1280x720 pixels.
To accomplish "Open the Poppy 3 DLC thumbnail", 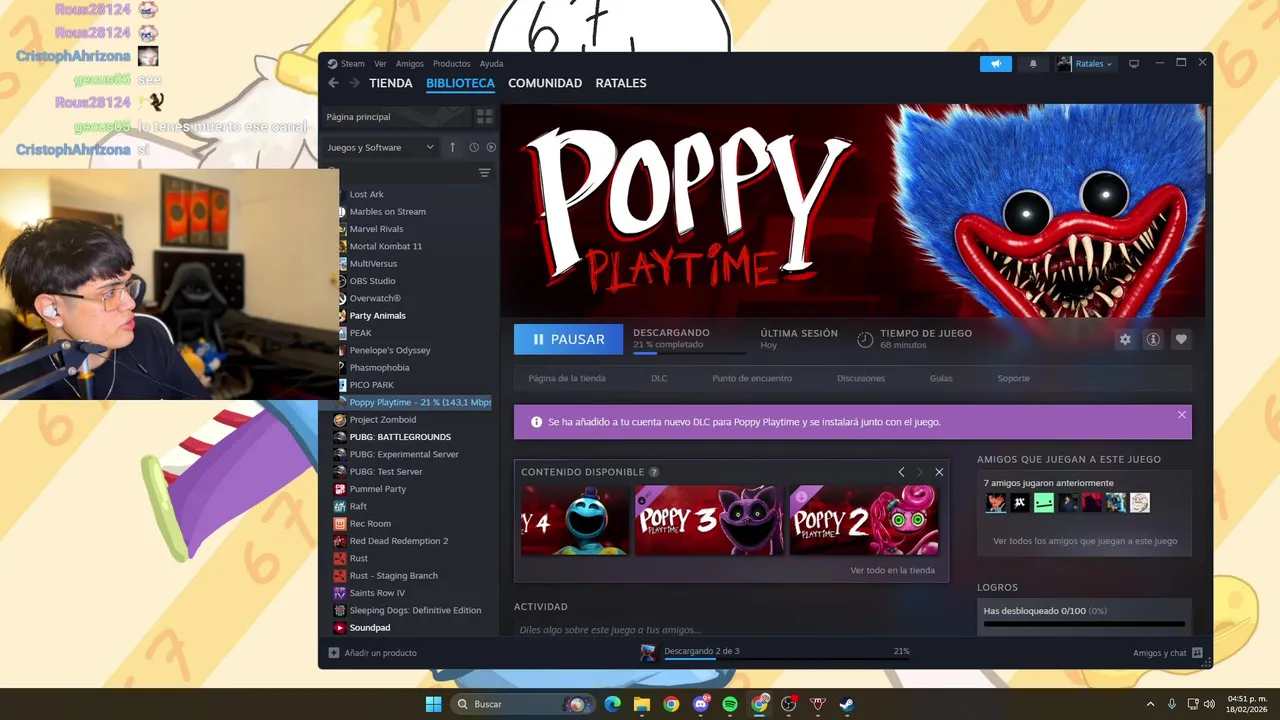I will pos(709,520).
